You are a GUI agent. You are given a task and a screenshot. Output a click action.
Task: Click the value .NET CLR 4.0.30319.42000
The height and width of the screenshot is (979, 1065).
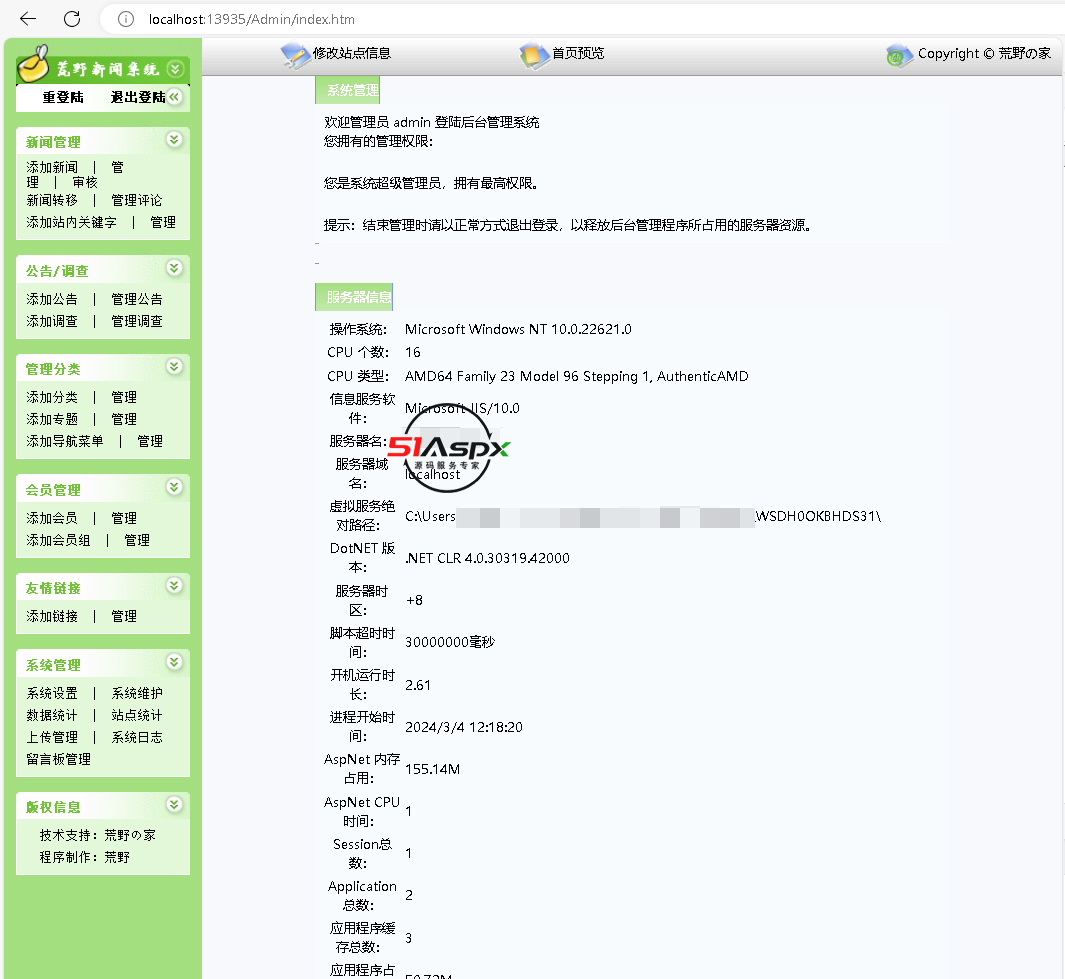point(487,558)
